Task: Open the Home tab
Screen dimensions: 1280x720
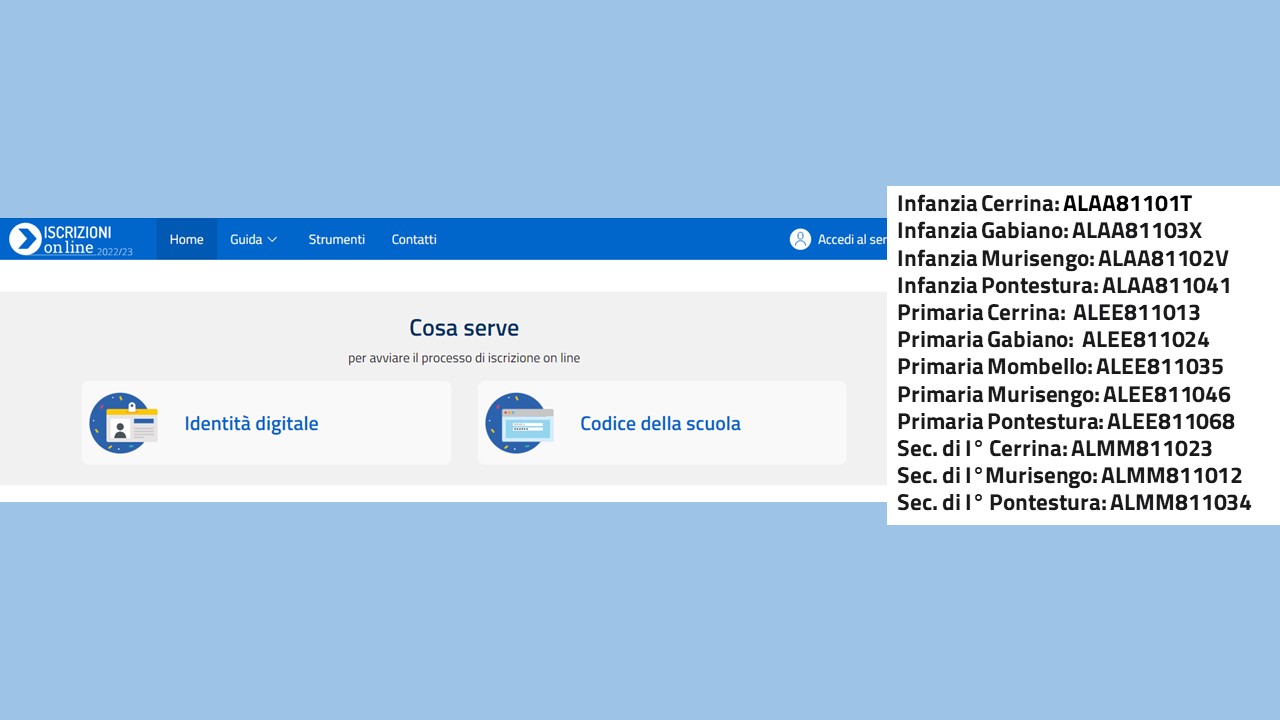Action: tap(186, 240)
